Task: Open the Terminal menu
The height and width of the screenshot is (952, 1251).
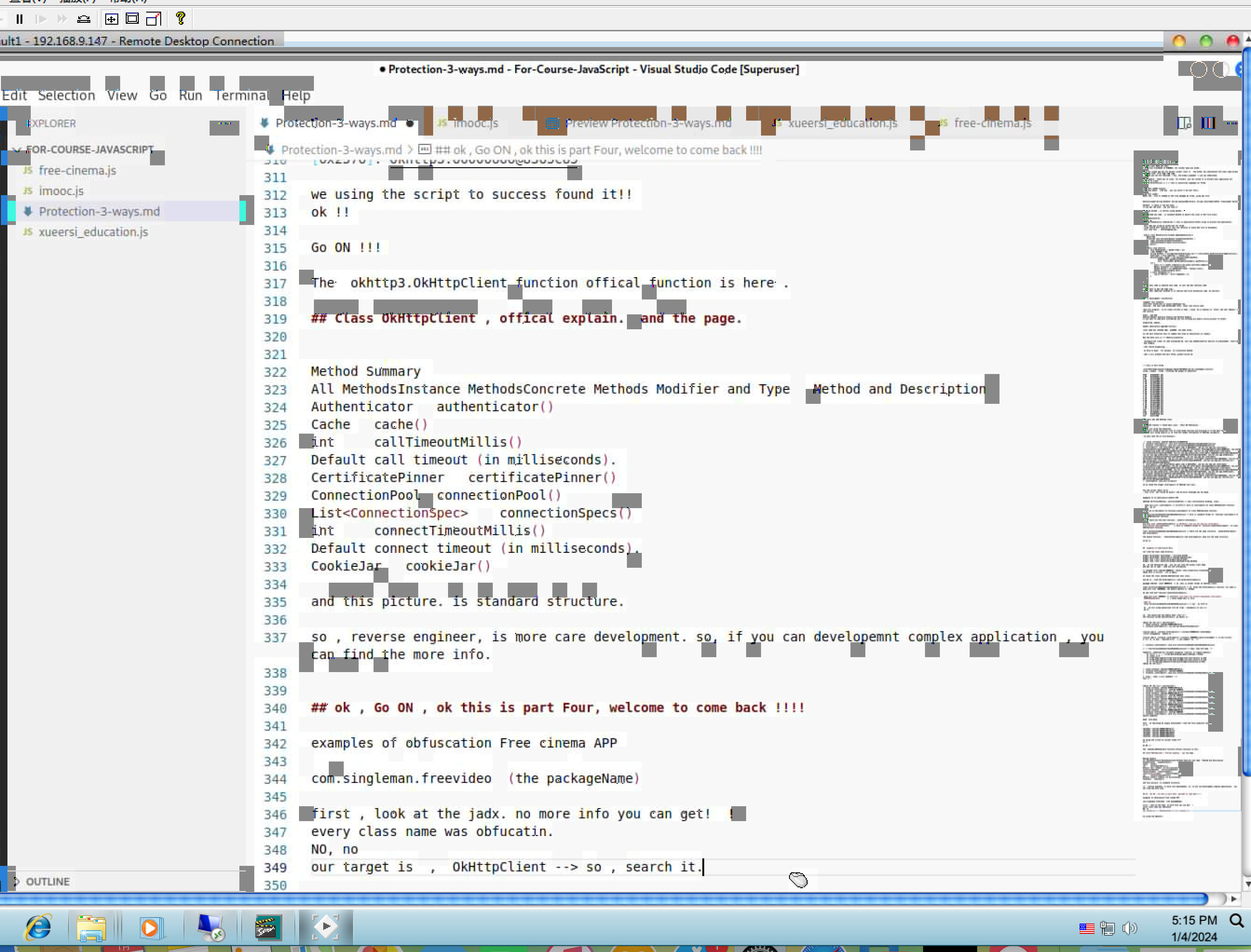Action: coord(241,95)
